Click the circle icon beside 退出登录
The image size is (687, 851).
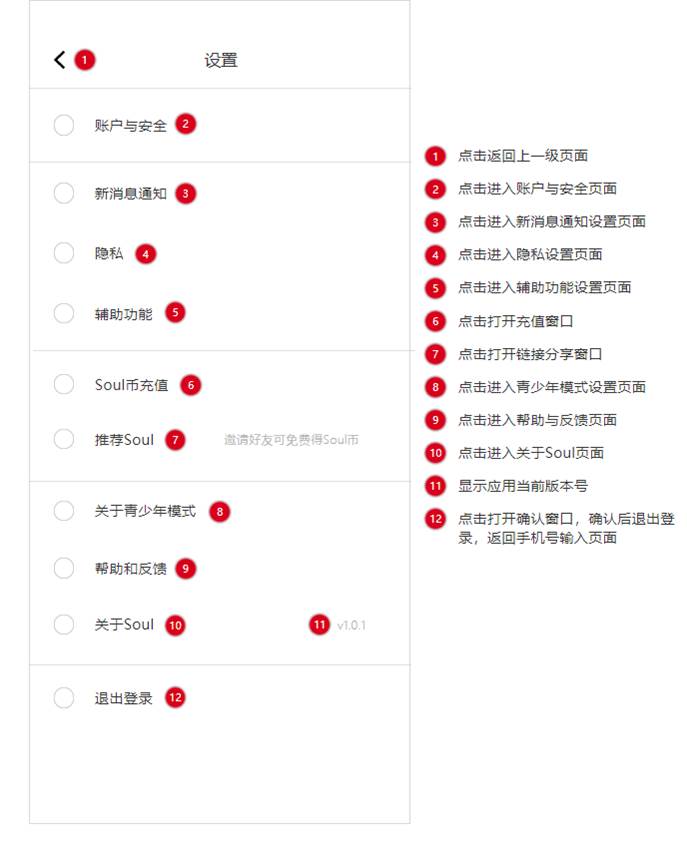(64, 698)
